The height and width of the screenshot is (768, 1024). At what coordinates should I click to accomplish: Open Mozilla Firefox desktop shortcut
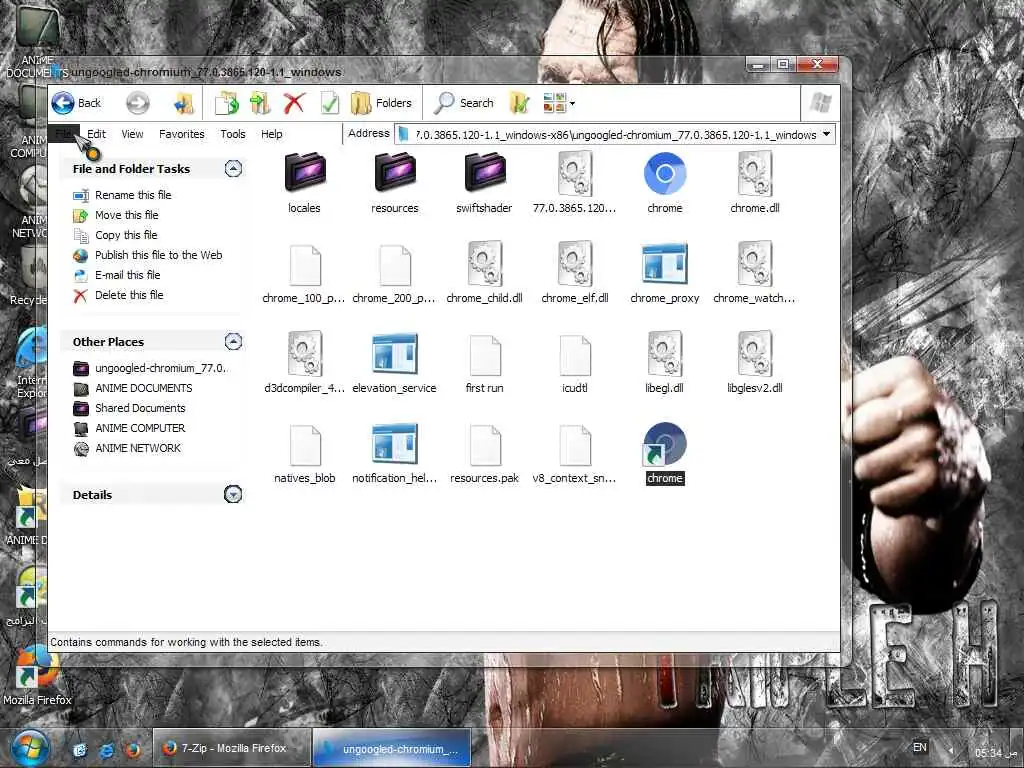pos(37,676)
